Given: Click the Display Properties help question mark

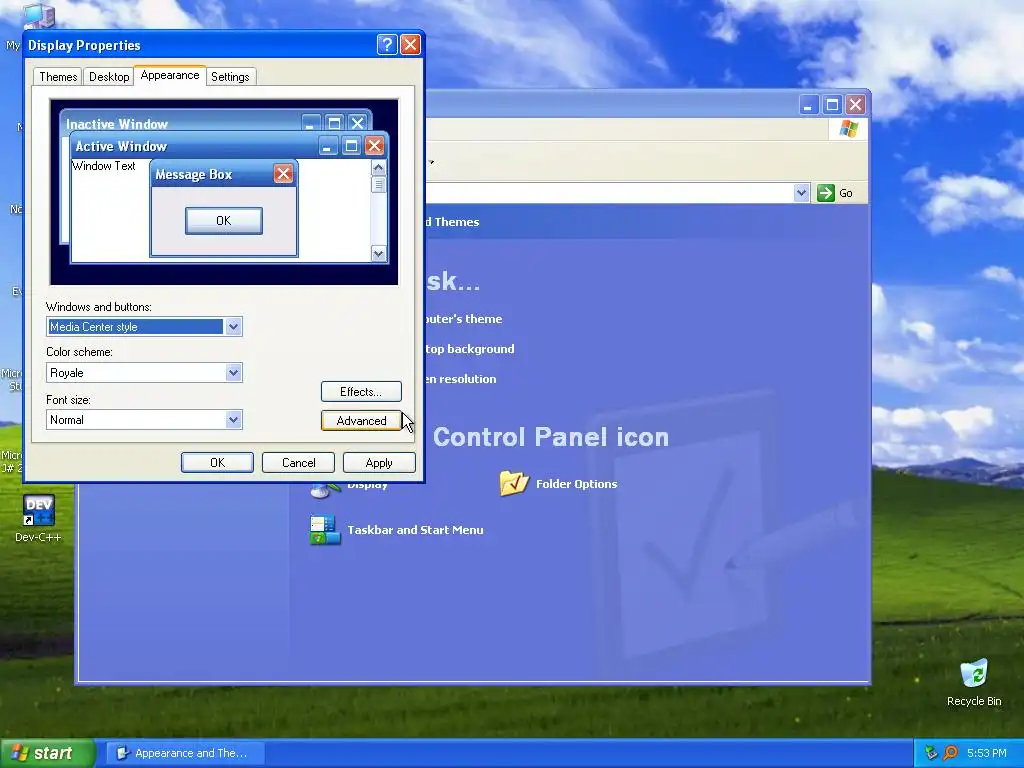Looking at the screenshot, I should [x=387, y=44].
